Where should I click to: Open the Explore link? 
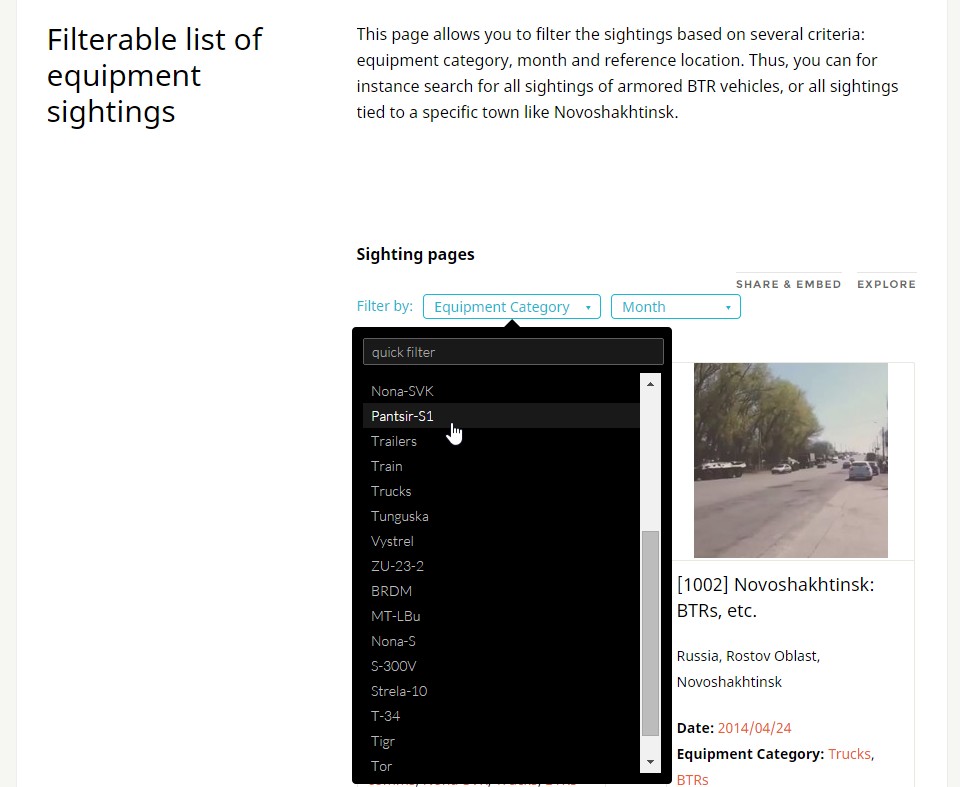[x=887, y=284]
